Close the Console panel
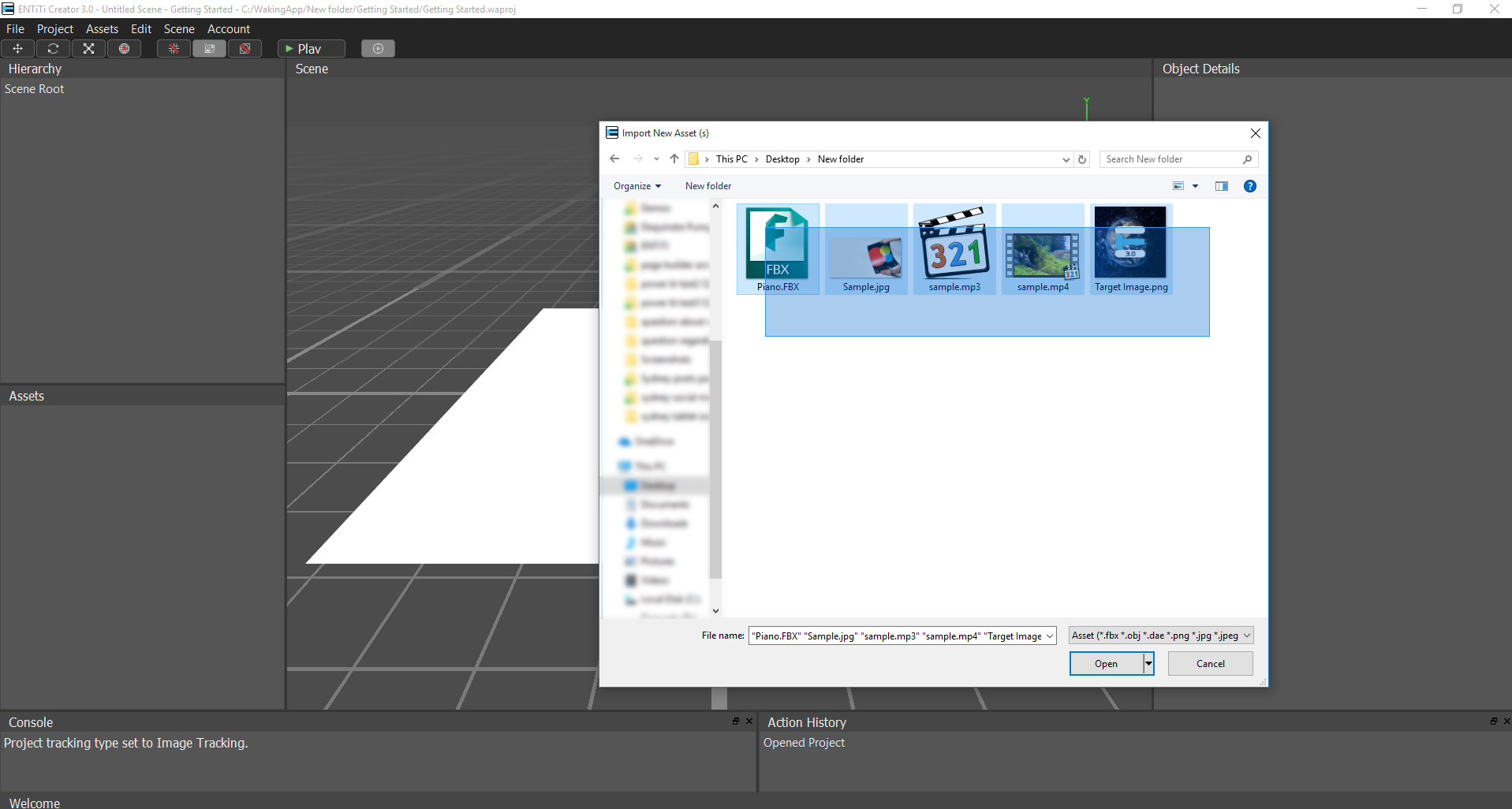The width and height of the screenshot is (1512, 809). (x=749, y=721)
